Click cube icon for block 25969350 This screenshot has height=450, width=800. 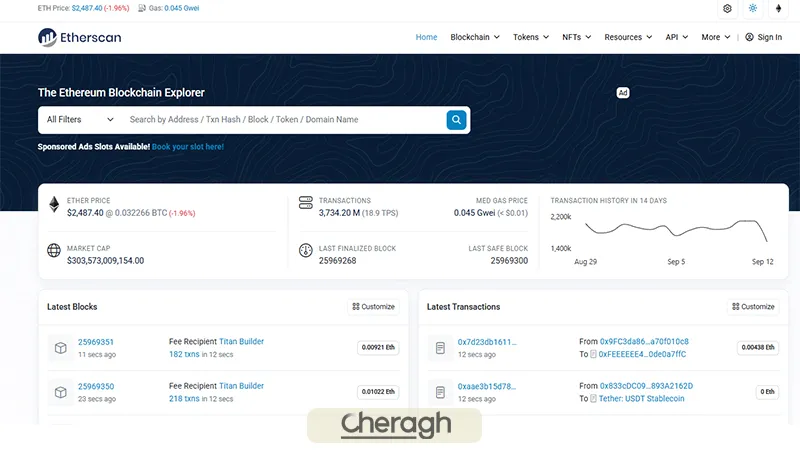pyautogui.click(x=61, y=392)
